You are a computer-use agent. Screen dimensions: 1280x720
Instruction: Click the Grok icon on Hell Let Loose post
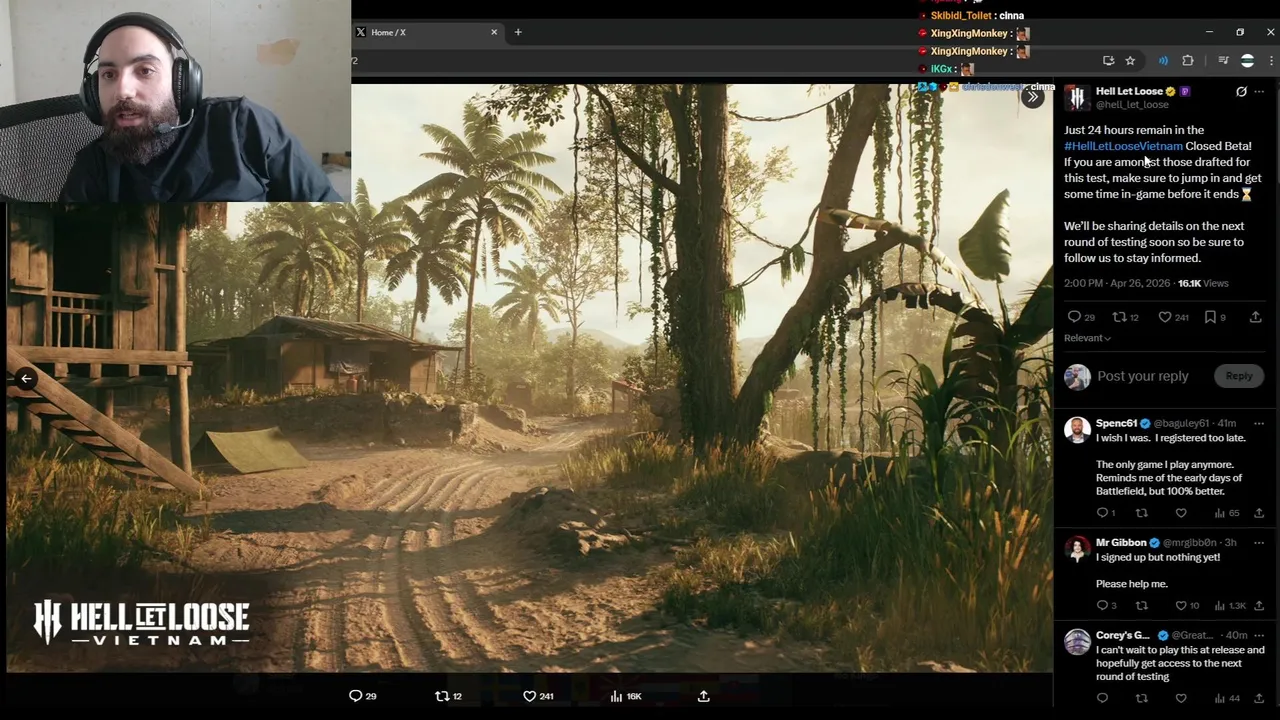[x=1241, y=92]
